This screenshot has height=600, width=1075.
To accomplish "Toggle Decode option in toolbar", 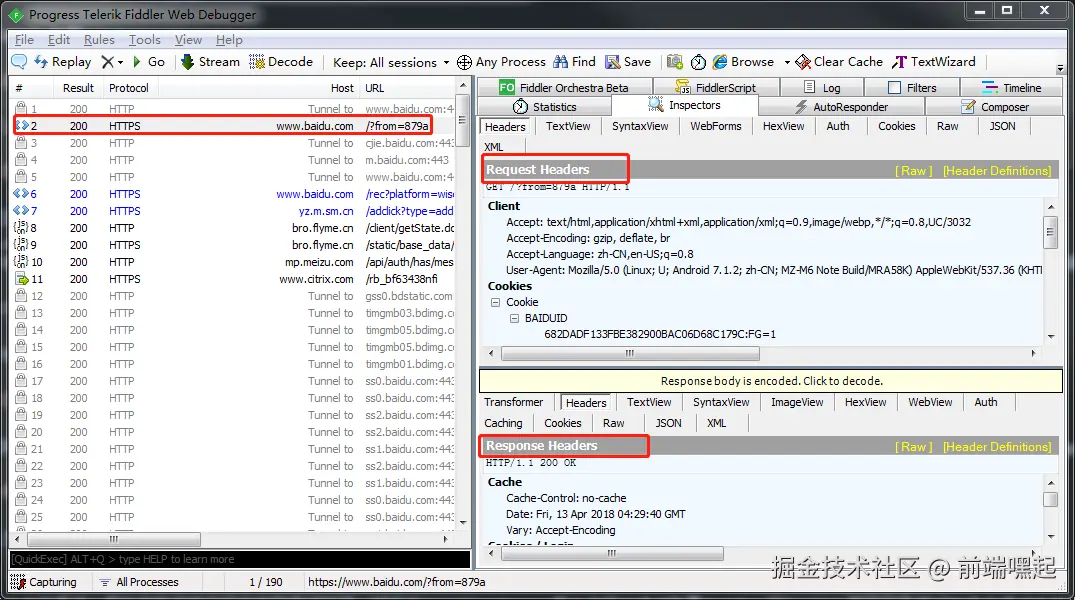I will pyautogui.click(x=281, y=62).
